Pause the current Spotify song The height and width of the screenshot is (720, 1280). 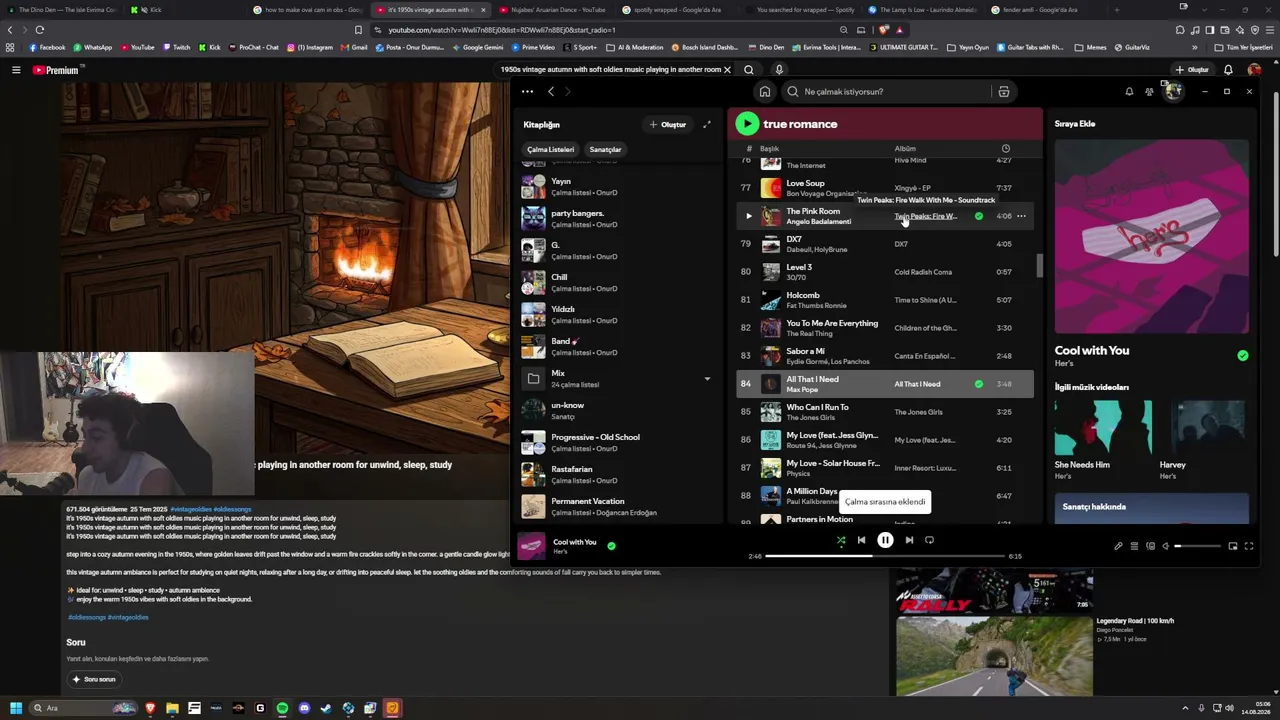pos(885,540)
